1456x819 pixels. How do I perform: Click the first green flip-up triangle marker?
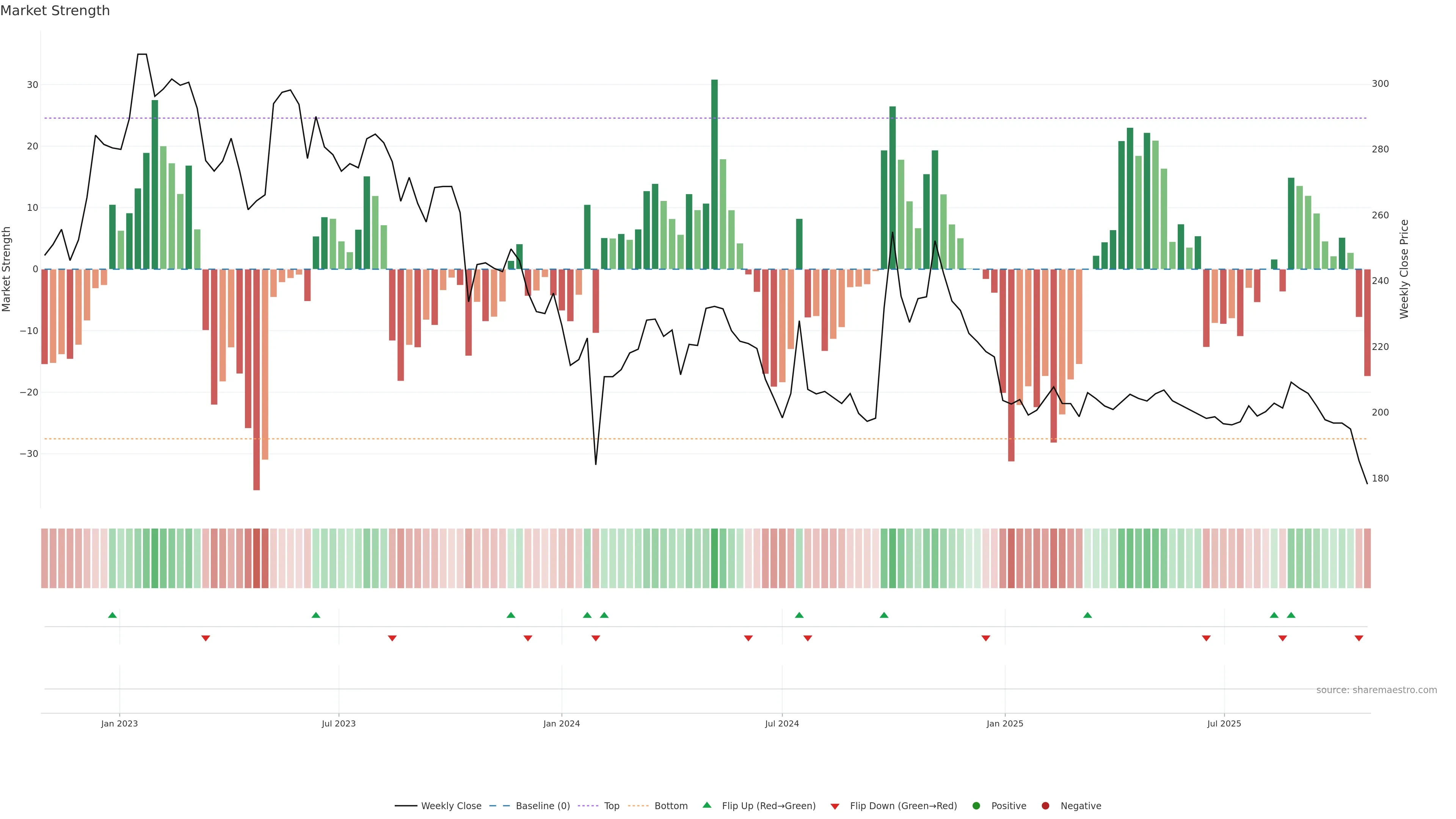[113, 615]
